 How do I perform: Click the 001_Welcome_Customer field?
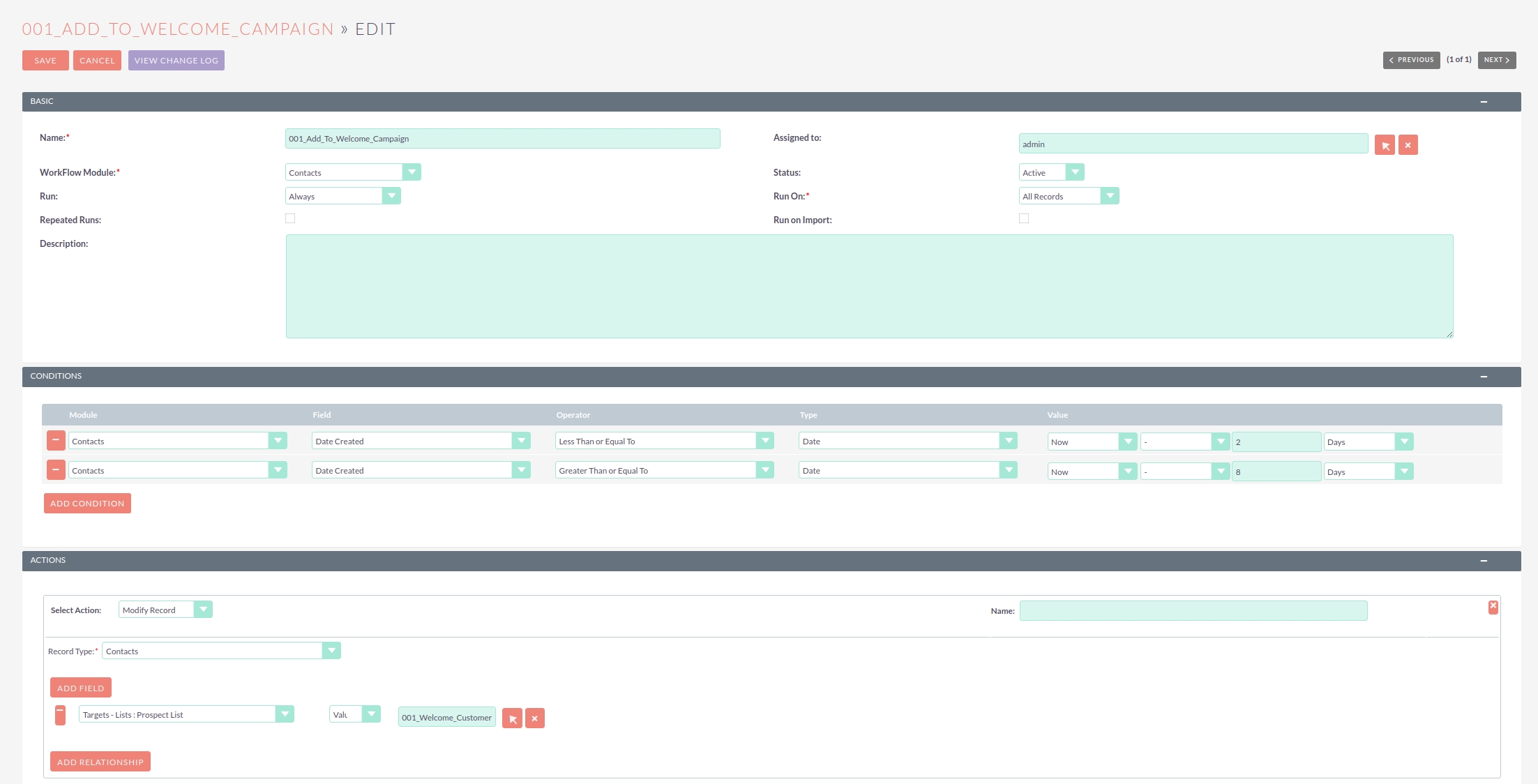pos(447,717)
